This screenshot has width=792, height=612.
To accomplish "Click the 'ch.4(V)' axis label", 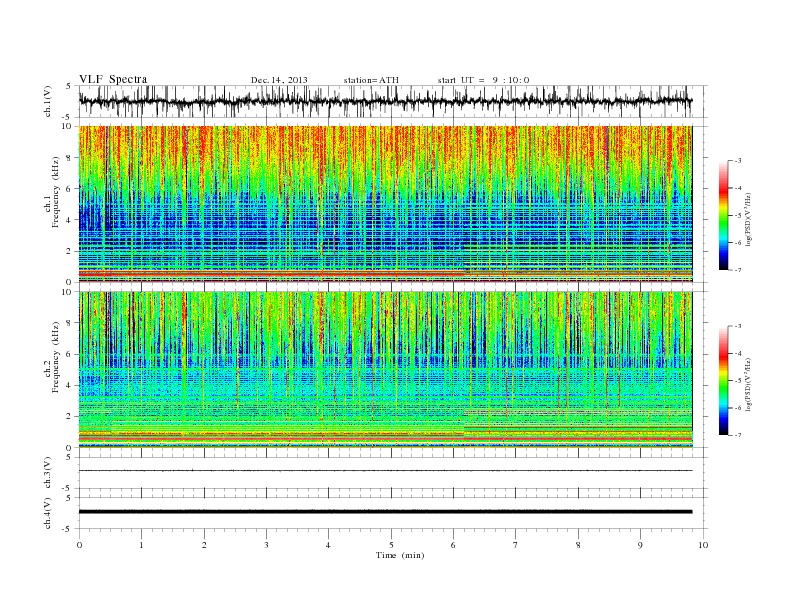I will pos(48,513).
